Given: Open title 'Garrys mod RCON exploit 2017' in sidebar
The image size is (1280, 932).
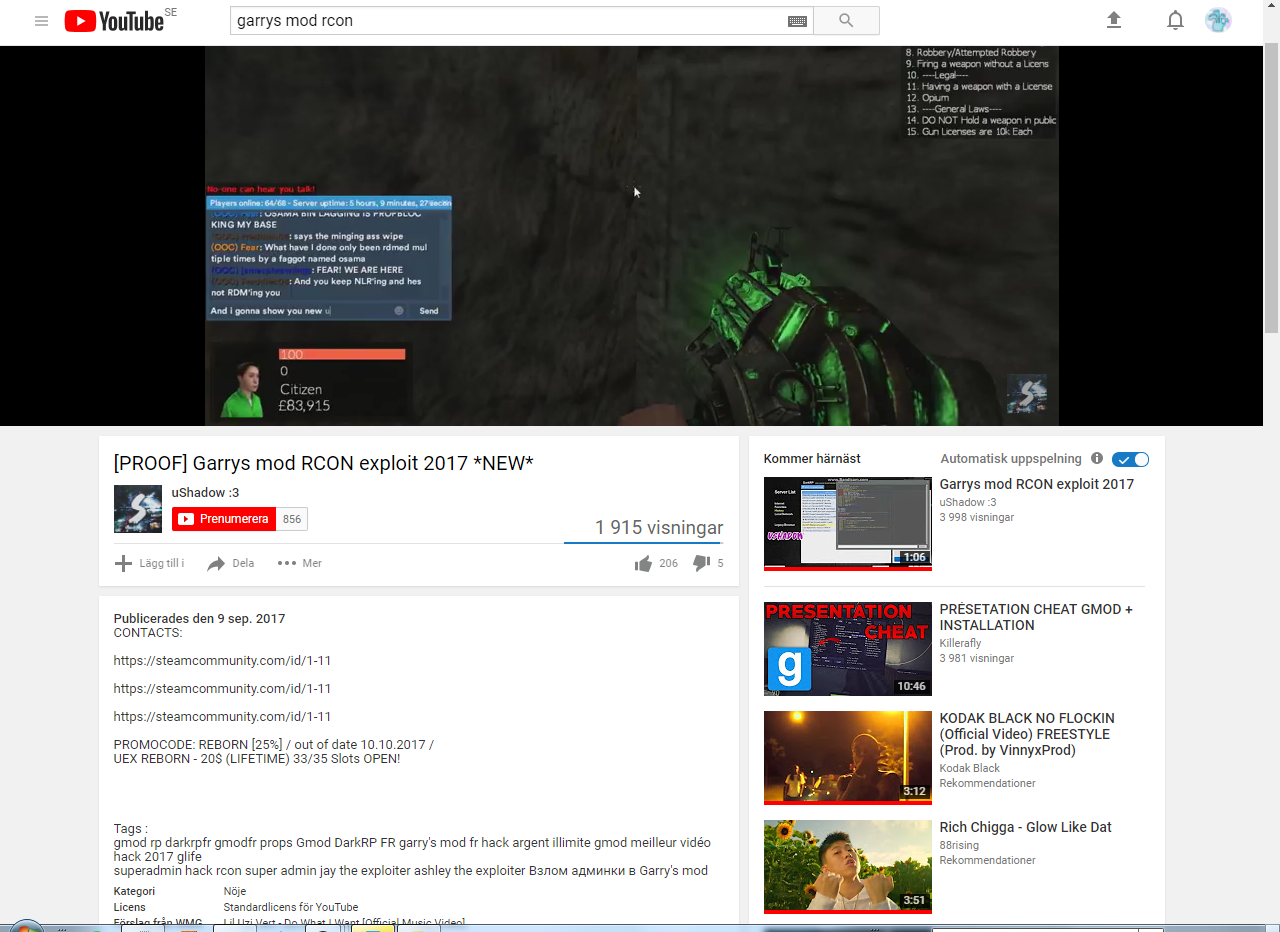Looking at the screenshot, I should [1037, 484].
